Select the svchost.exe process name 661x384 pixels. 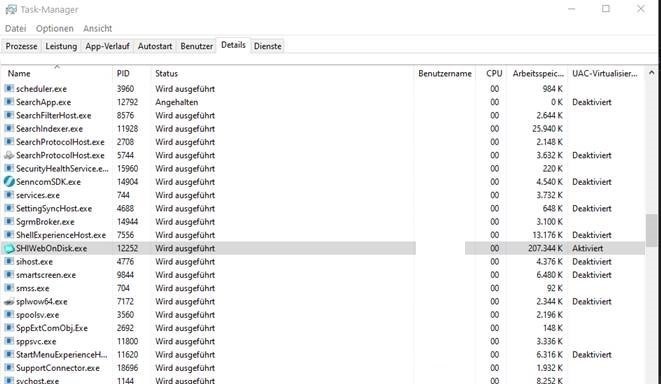(38, 380)
